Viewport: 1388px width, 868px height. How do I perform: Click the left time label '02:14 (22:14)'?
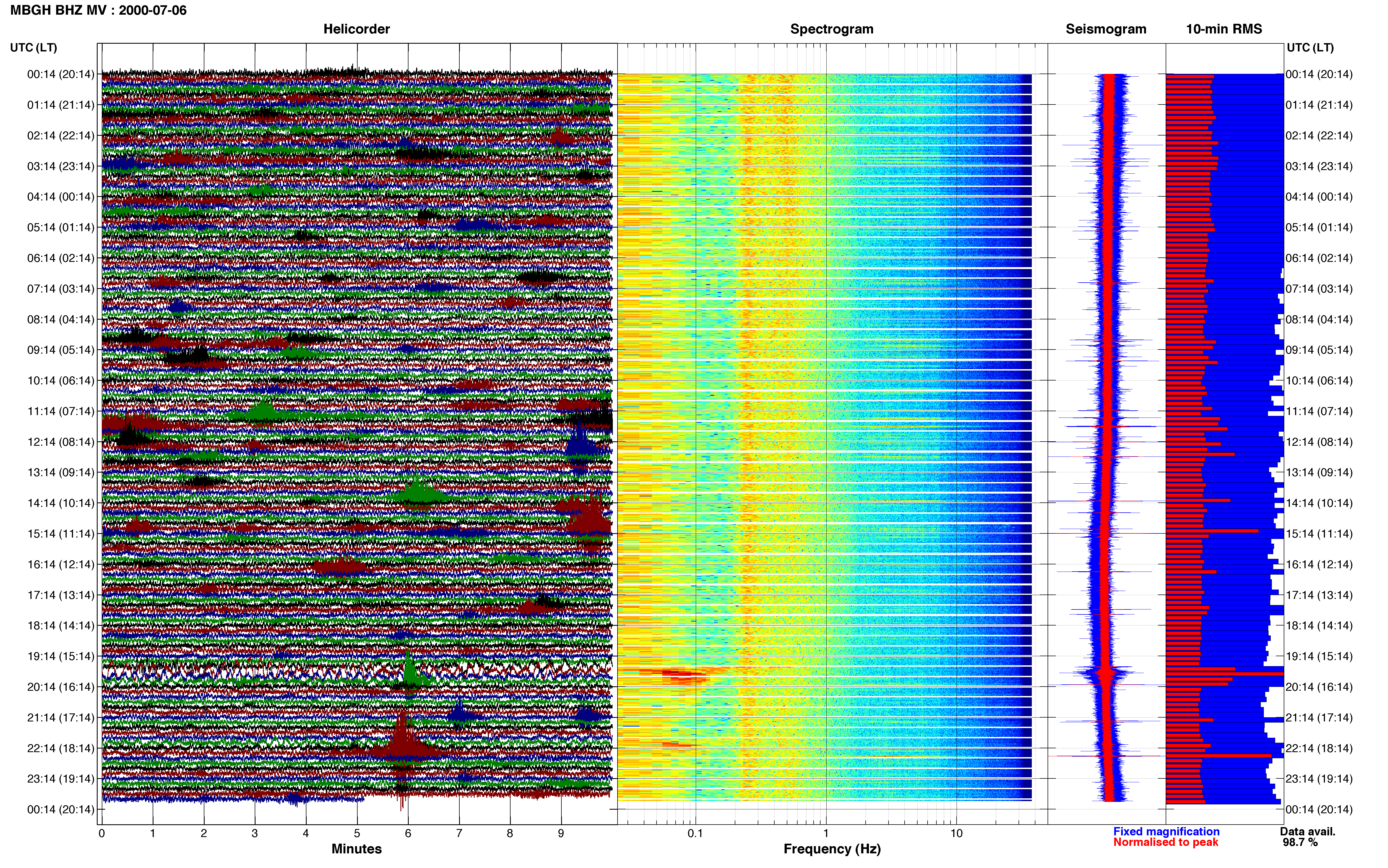coord(61,135)
